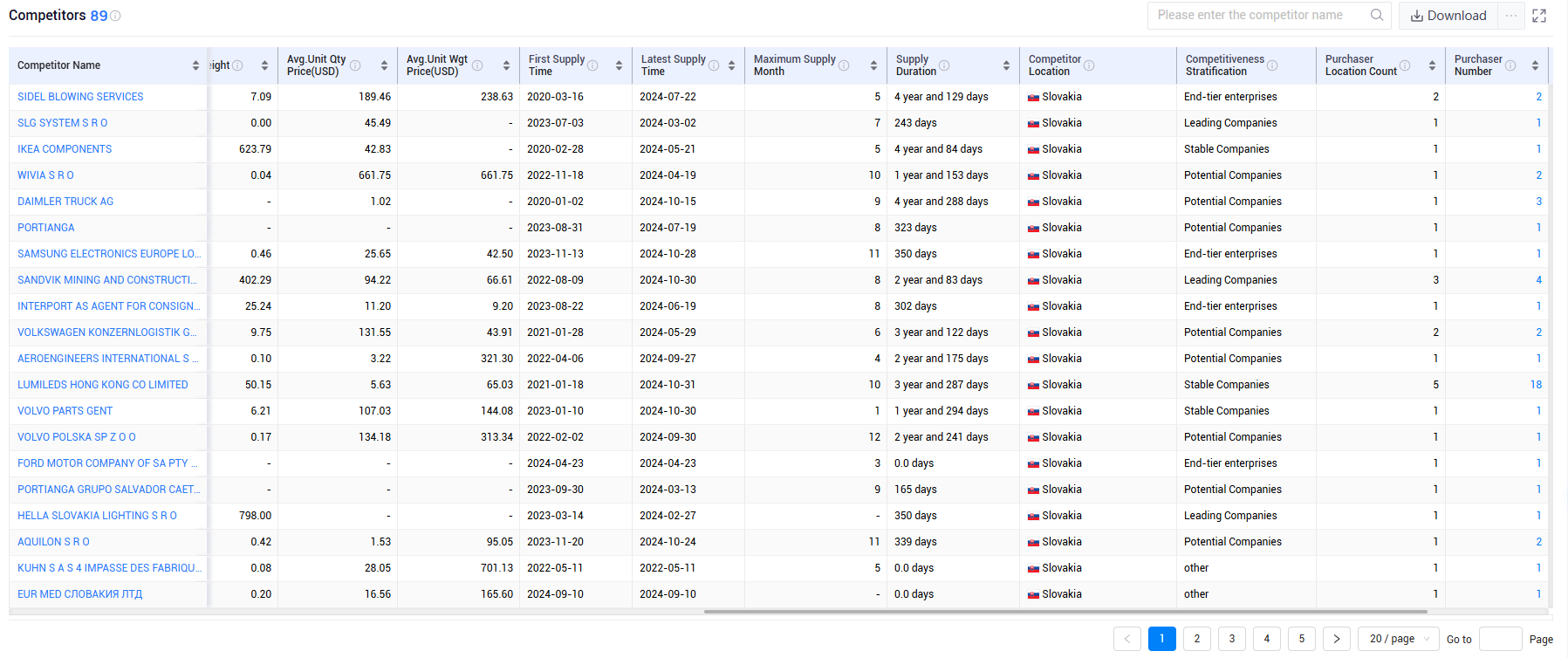Image resolution: width=1568 pixels, height=658 pixels.
Task: Open VOLVO POLSKA SP Z O O link
Action: pos(77,437)
